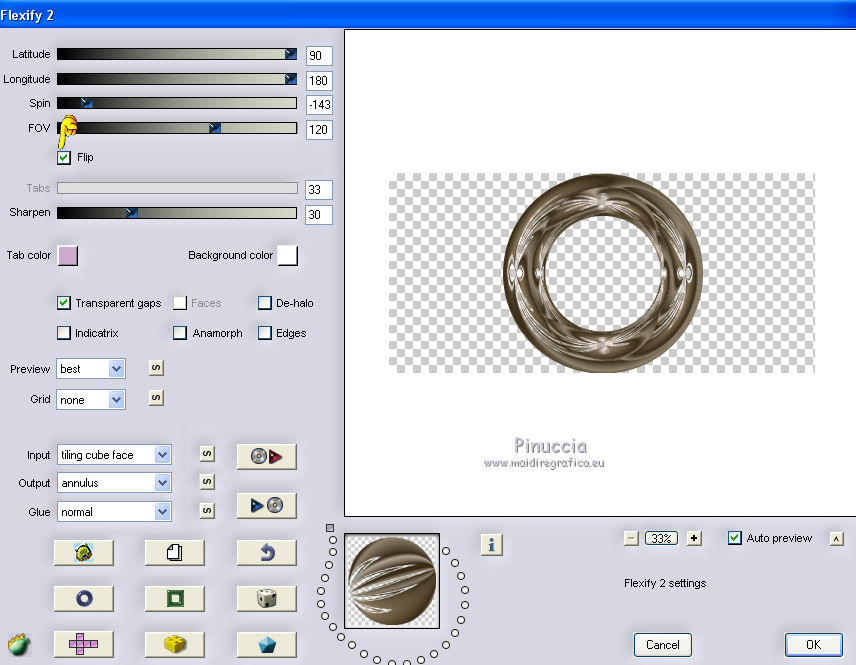Screen dimensions: 856x665
Task: Uncheck the Flip checkbox
Action: coord(64,158)
